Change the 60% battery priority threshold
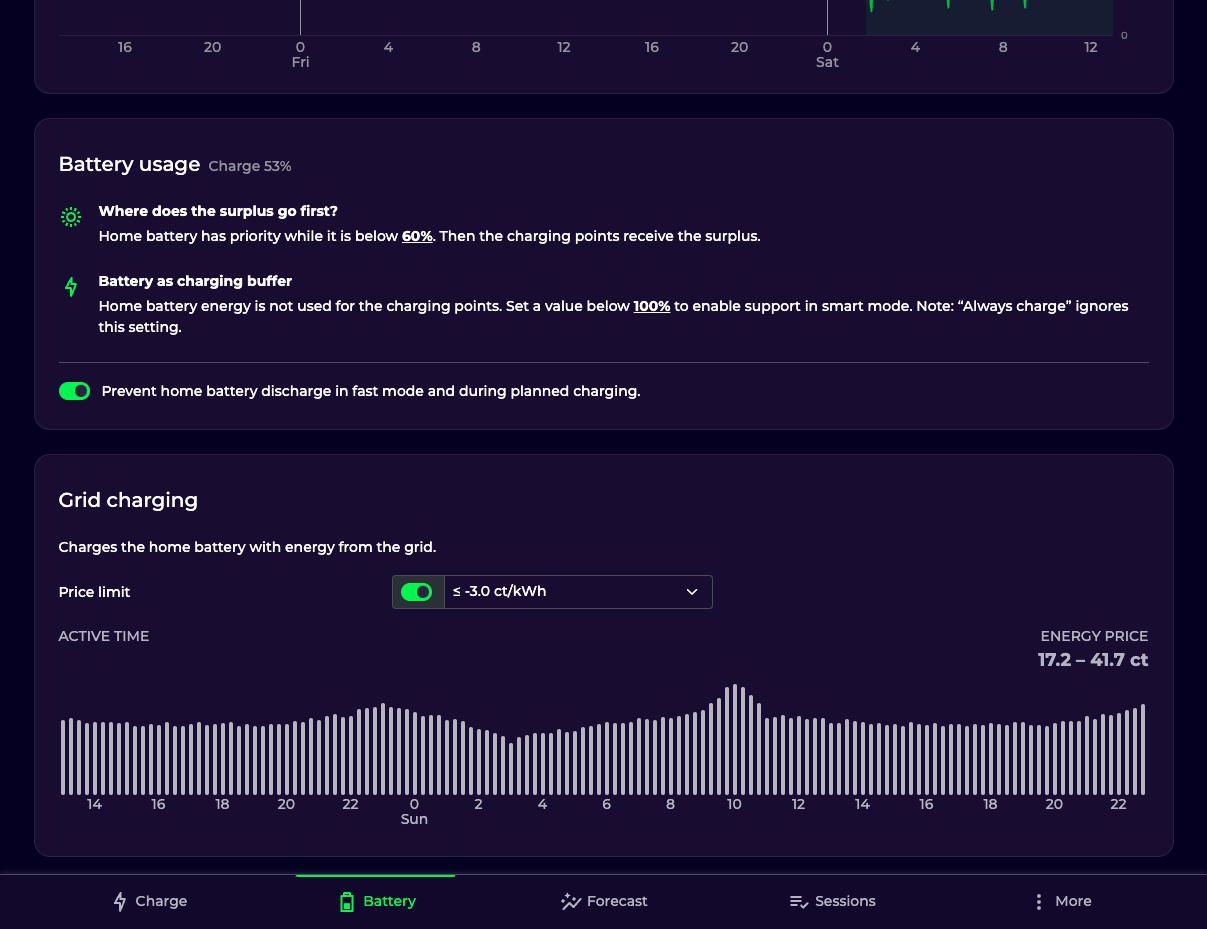1207x929 pixels. (417, 236)
